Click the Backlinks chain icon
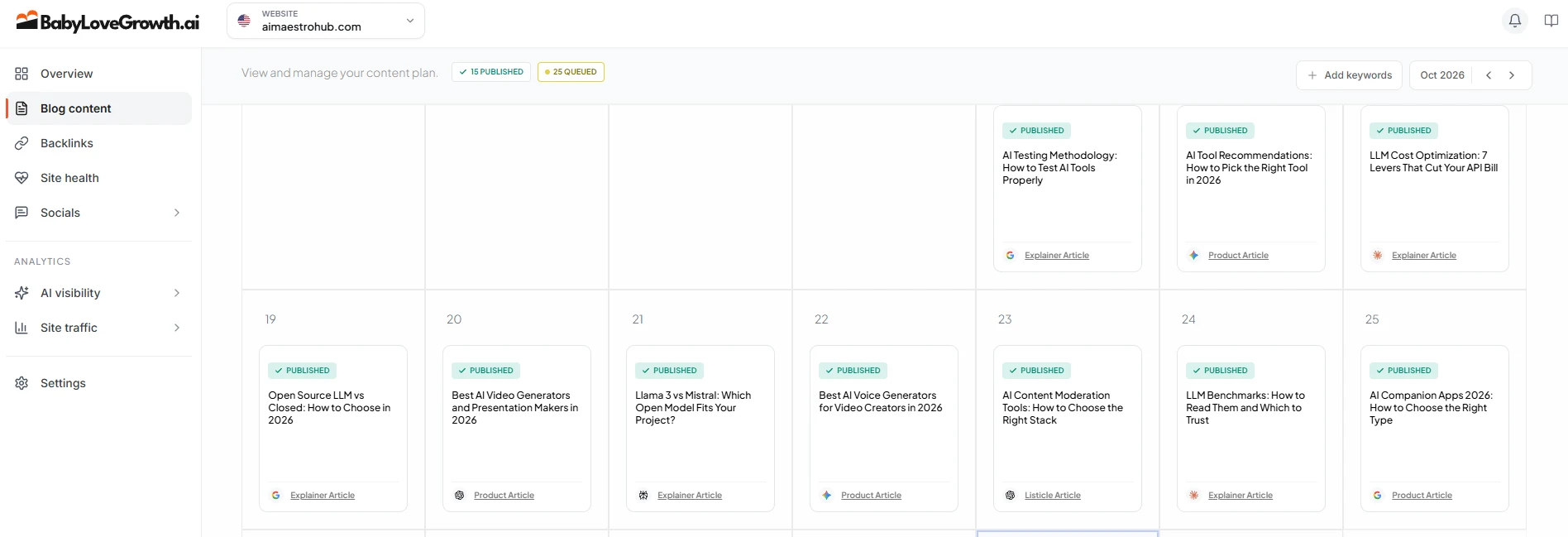Screen dimensions: 1568x537 (22, 143)
